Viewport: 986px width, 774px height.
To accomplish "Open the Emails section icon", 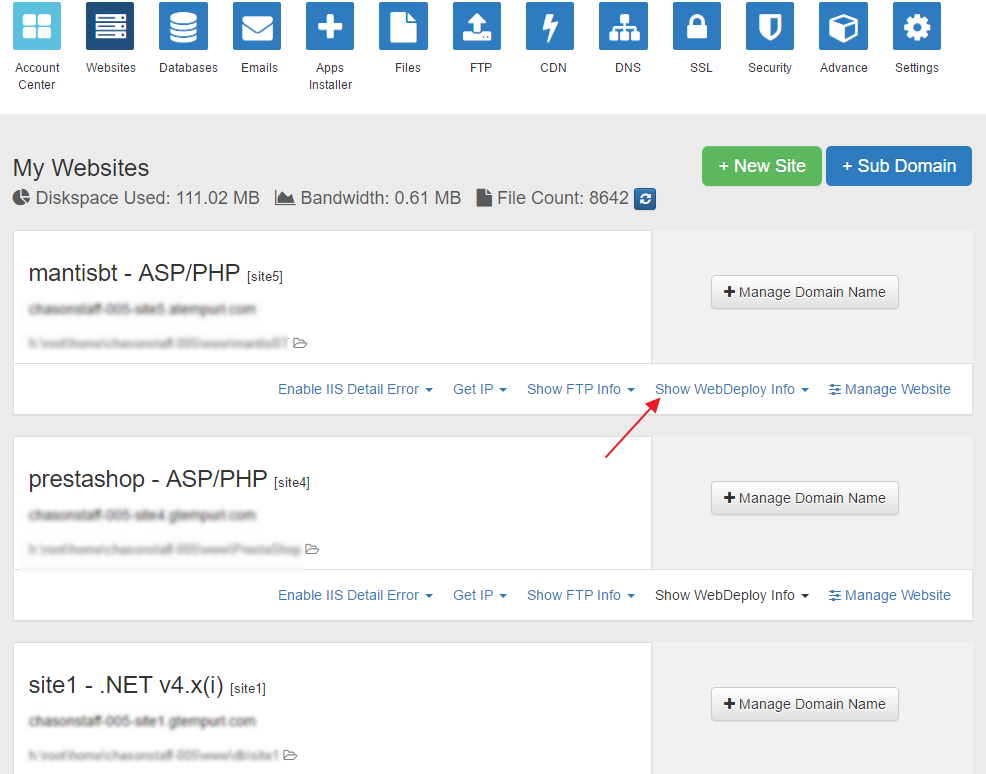I will 257,27.
